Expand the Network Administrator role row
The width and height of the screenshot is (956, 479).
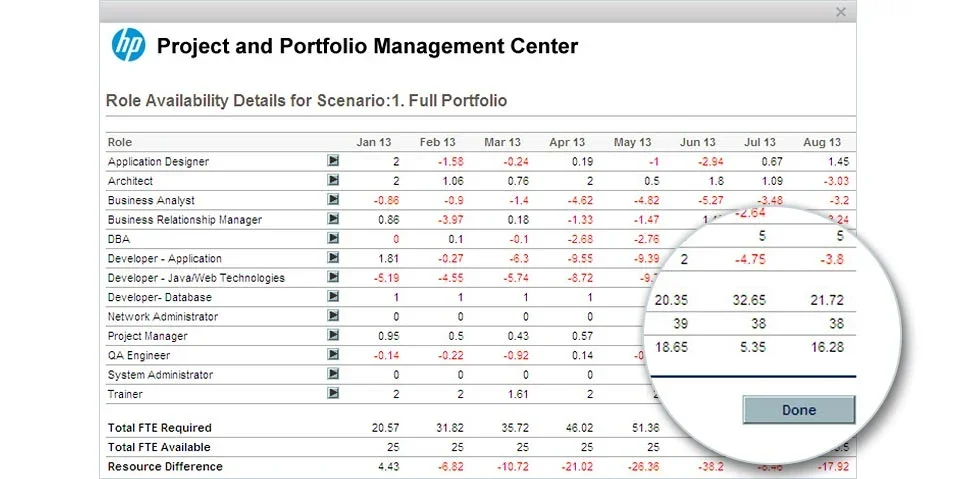333,316
